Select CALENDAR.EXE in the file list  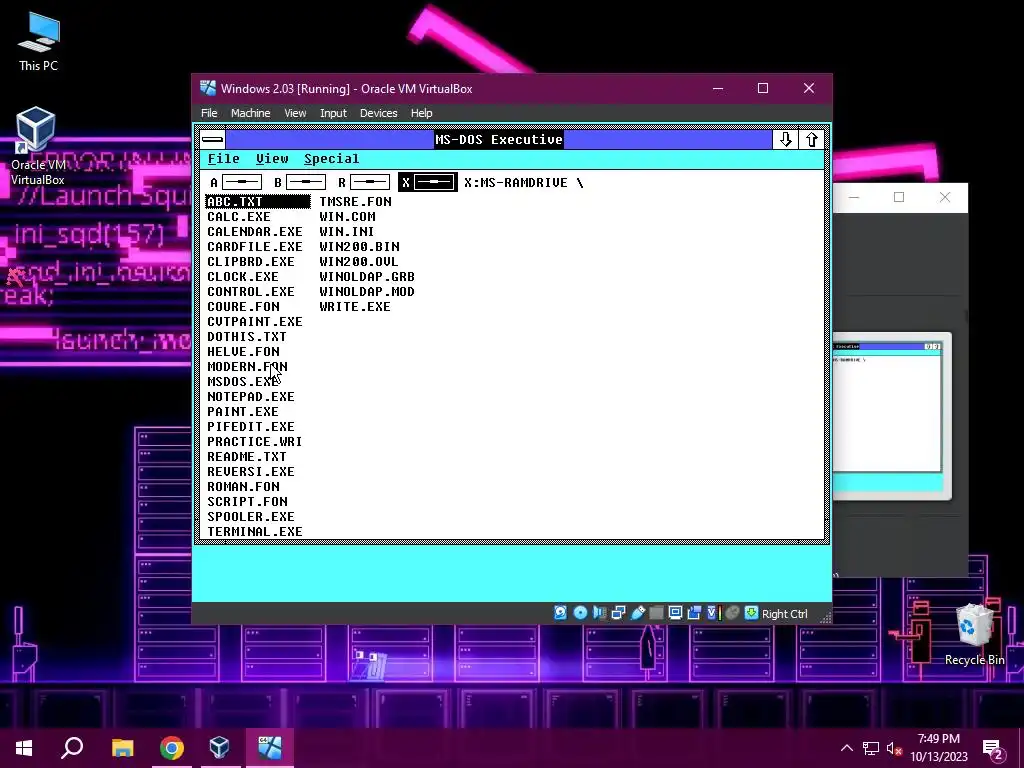[x=255, y=232]
